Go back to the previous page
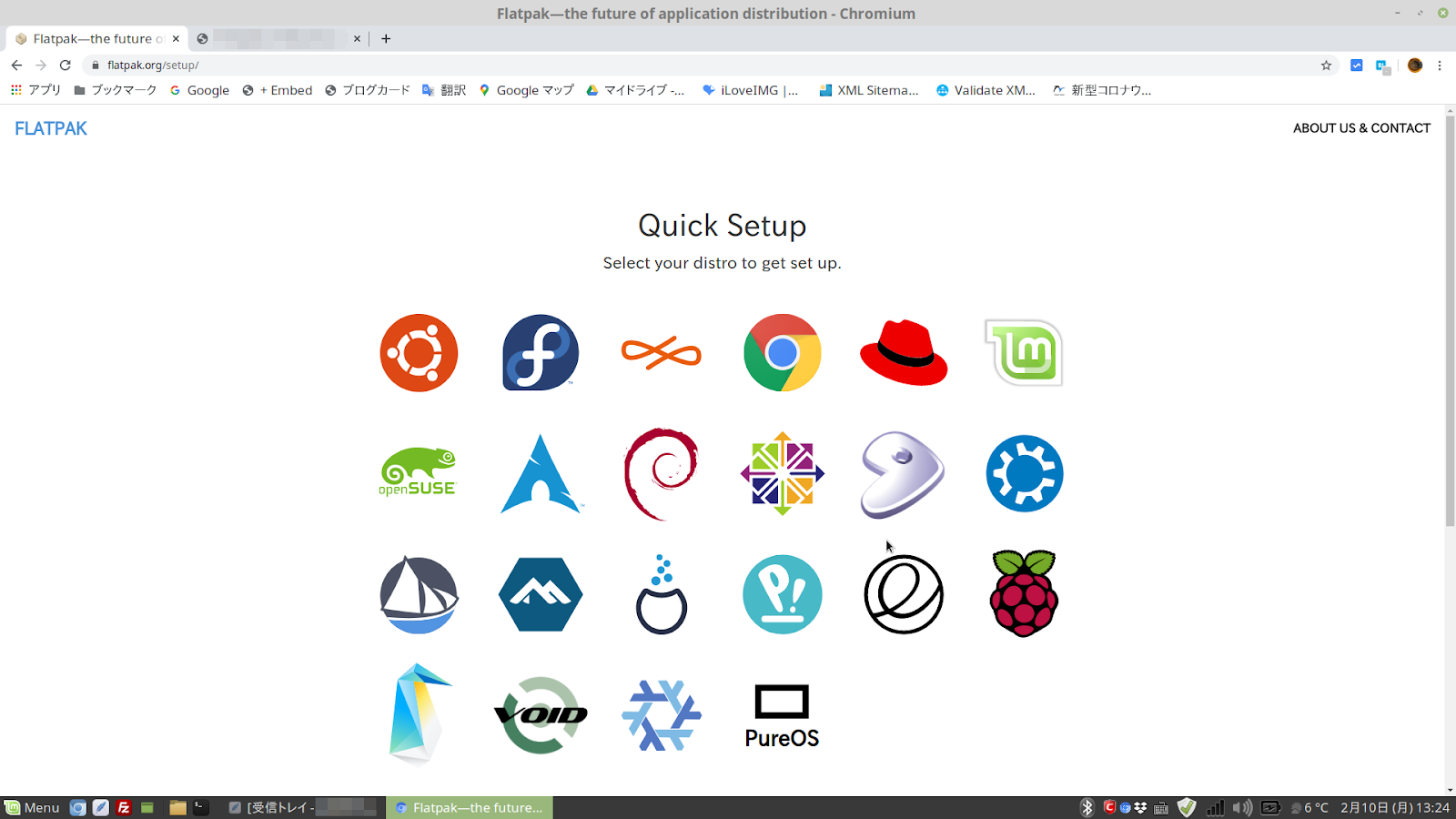The image size is (1456, 819). point(16,65)
